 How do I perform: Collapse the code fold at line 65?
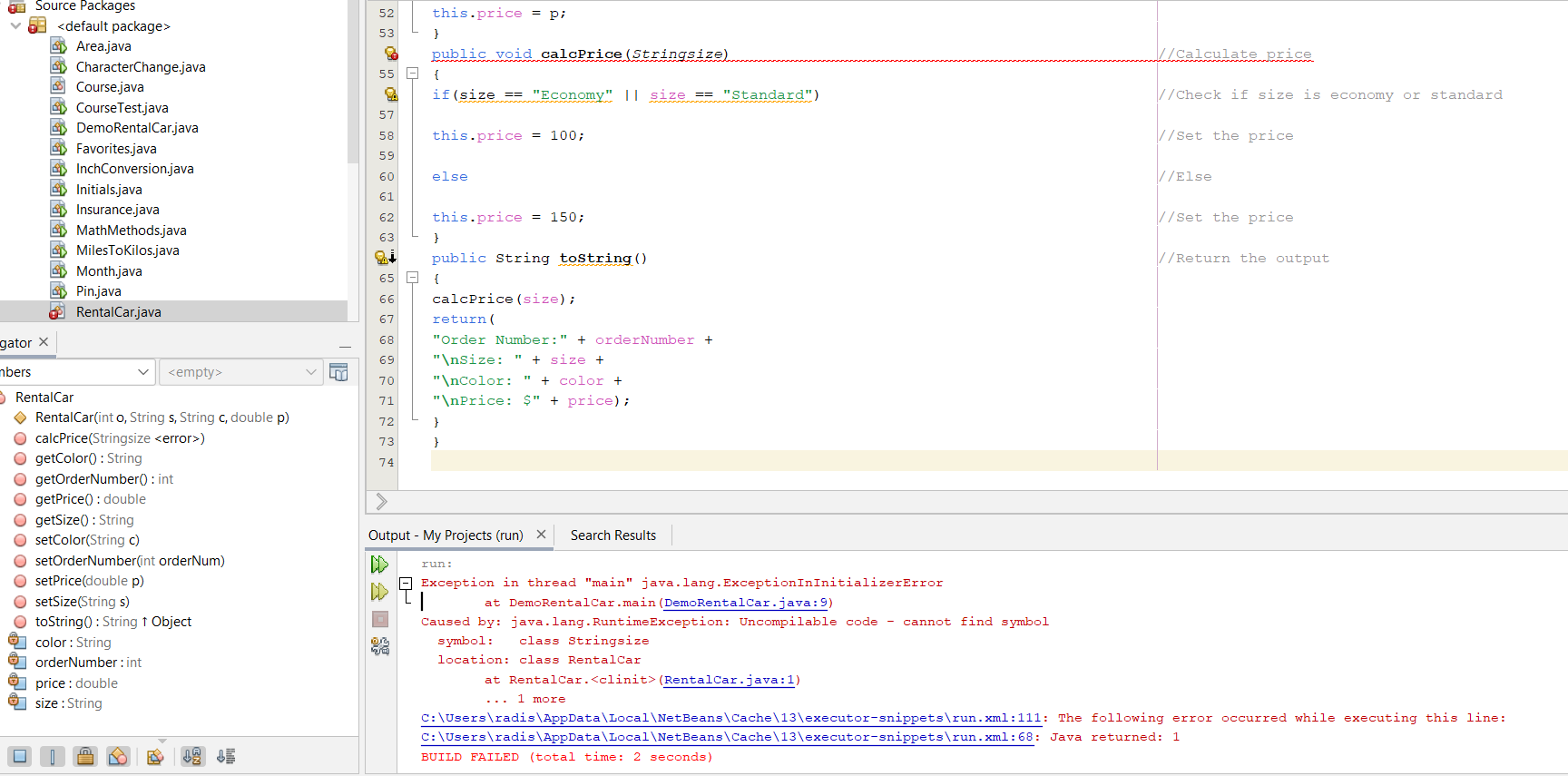pos(412,278)
